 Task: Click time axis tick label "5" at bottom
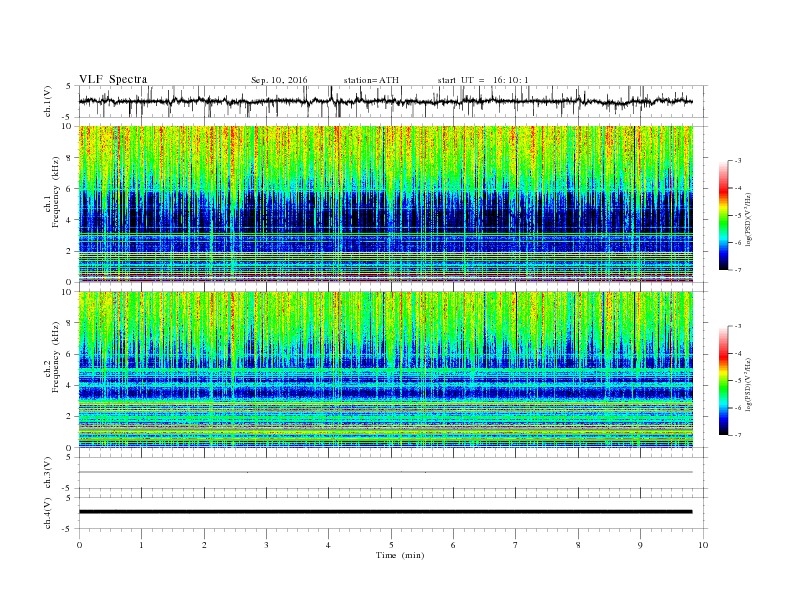391,545
